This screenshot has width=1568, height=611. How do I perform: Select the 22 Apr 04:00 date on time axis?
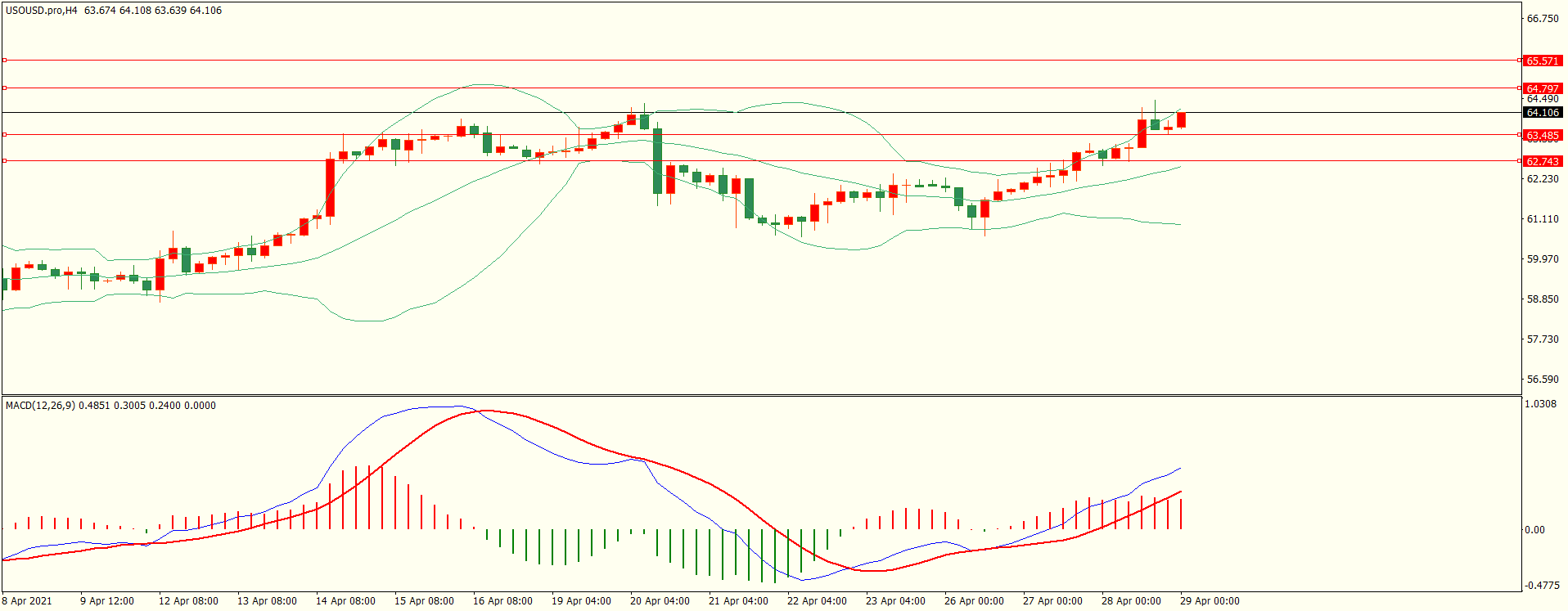click(817, 601)
